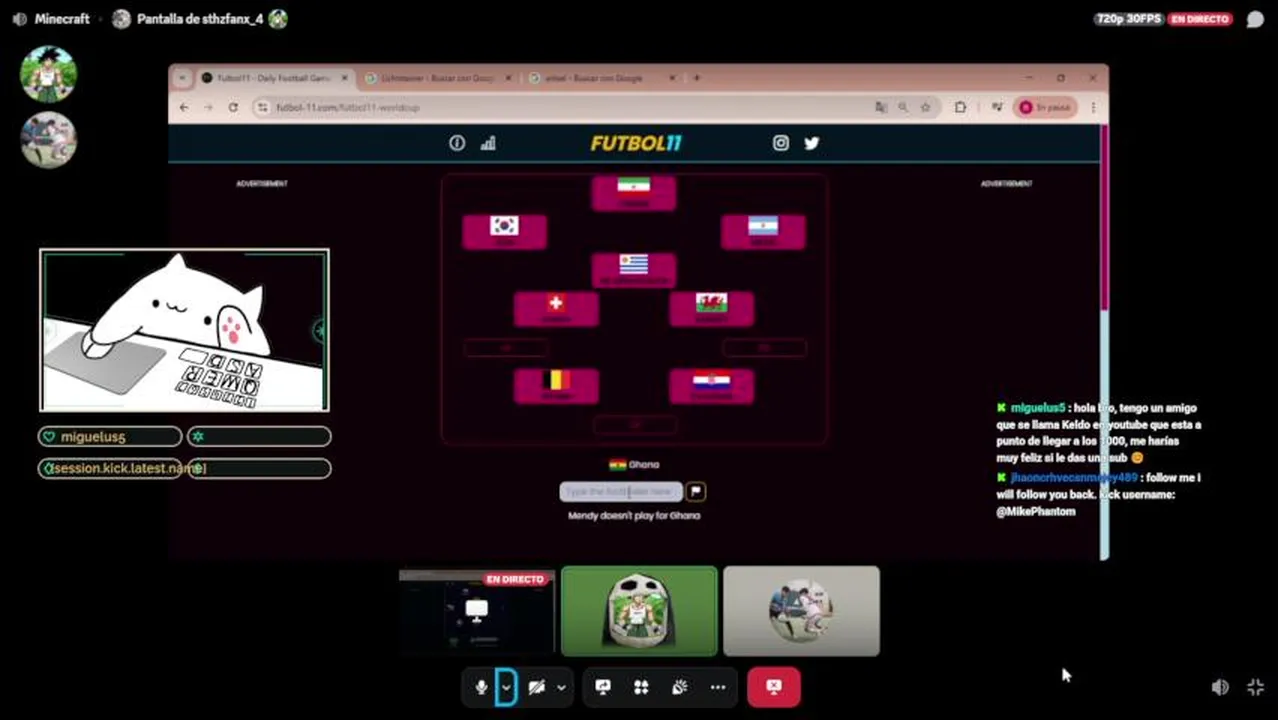This screenshot has height=720, width=1278.
Task: Open camera options dropdown arrow
Action: pos(561,687)
